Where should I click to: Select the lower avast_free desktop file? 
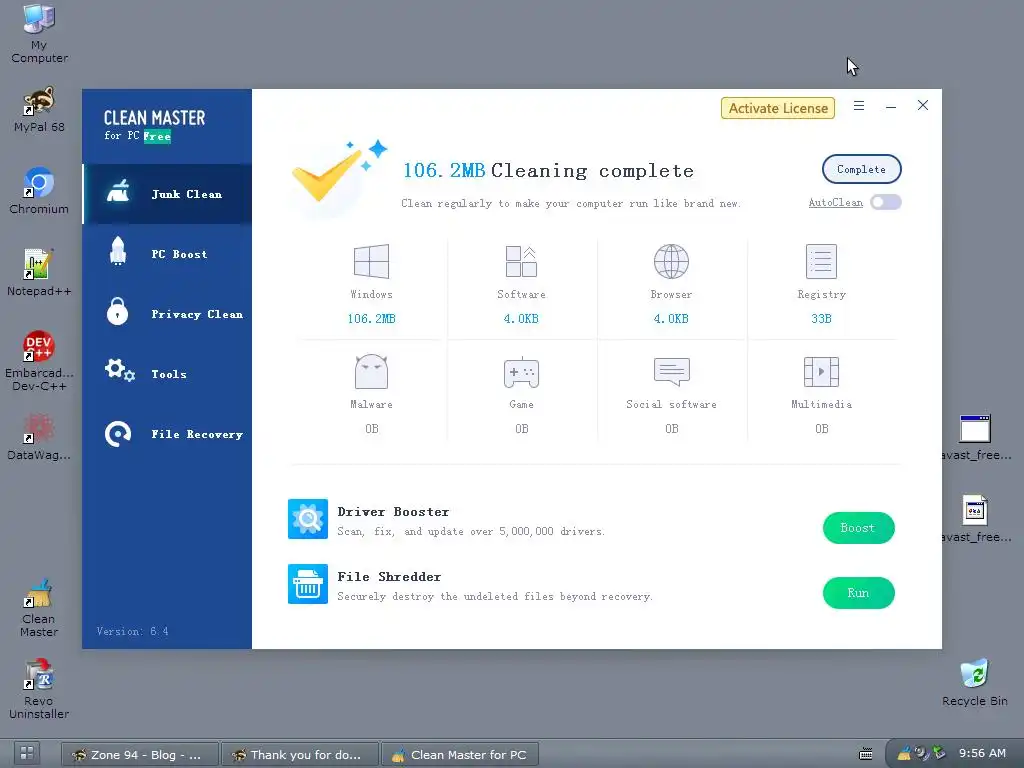976,519
